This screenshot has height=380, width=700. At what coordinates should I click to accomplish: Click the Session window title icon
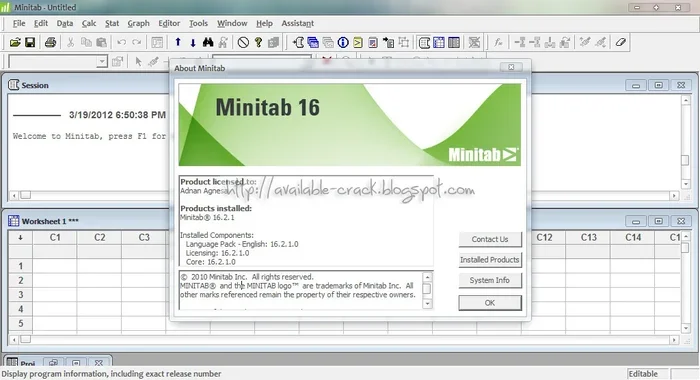pyautogui.click(x=13, y=85)
